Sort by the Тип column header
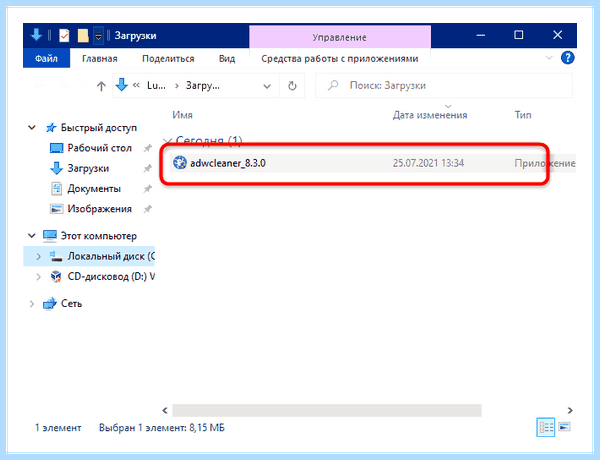Screen dimensions: 600x460 (x=523, y=115)
